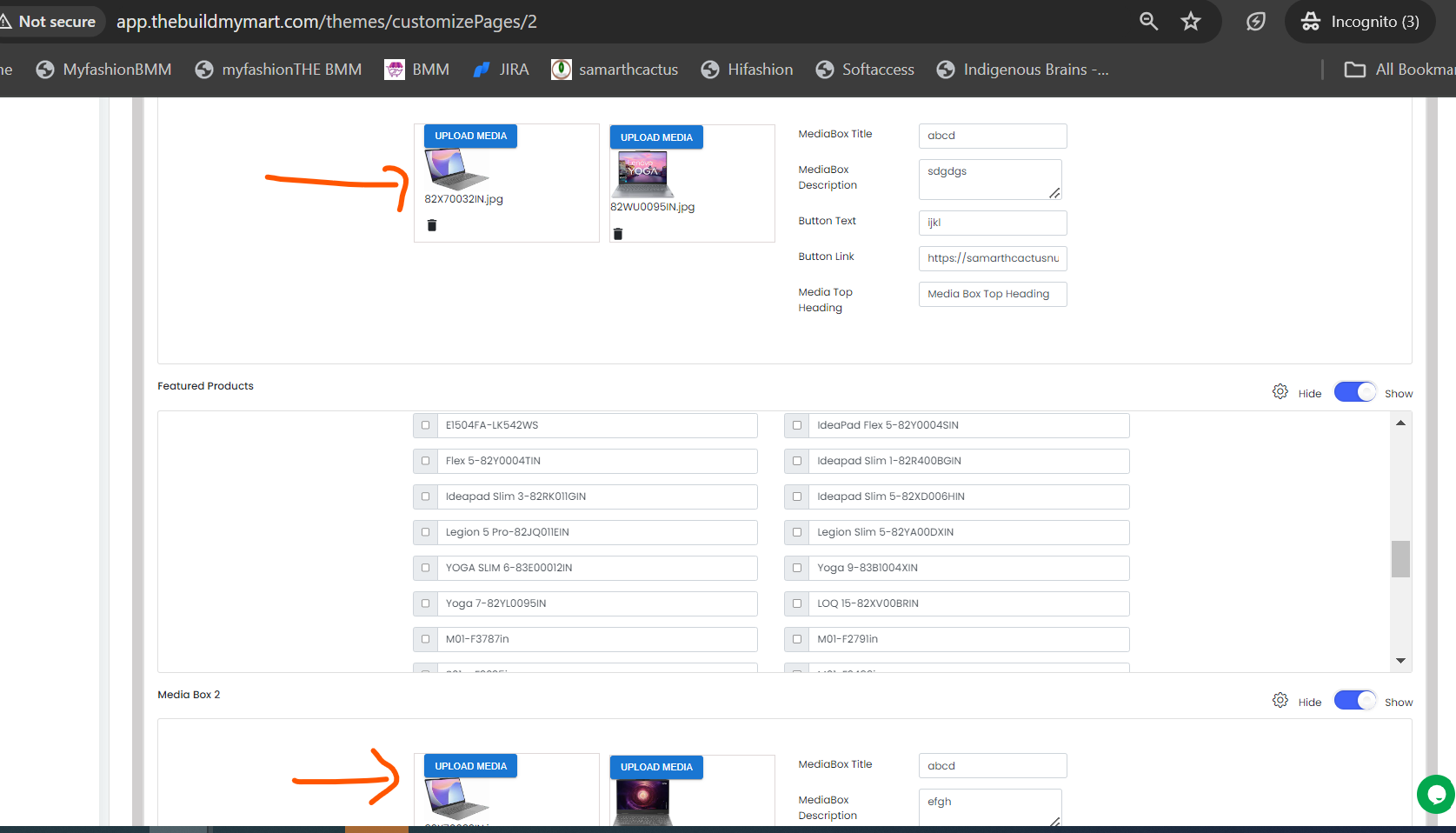Click the Button Link URL field
The image size is (1456, 833).
pos(993,258)
